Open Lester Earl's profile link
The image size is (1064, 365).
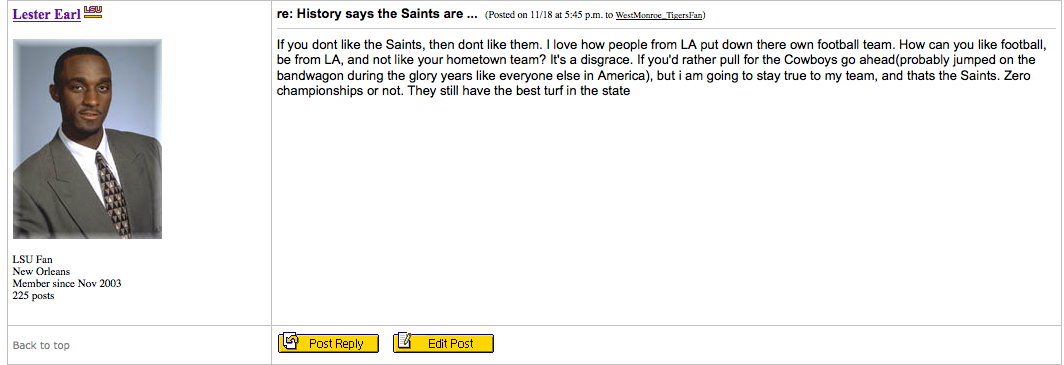click(x=46, y=14)
